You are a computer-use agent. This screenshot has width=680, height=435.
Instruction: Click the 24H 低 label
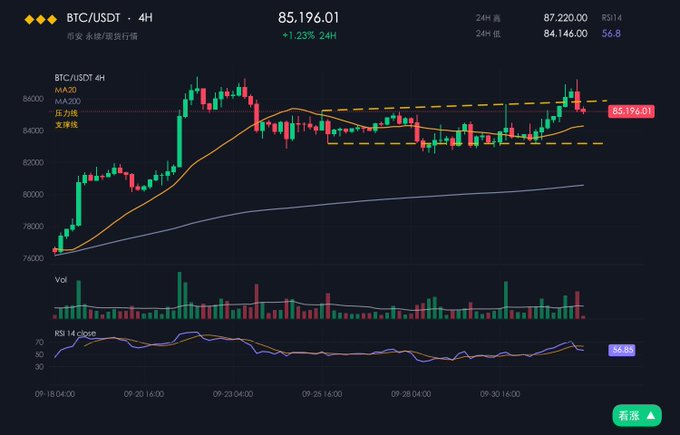tap(488, 34)
